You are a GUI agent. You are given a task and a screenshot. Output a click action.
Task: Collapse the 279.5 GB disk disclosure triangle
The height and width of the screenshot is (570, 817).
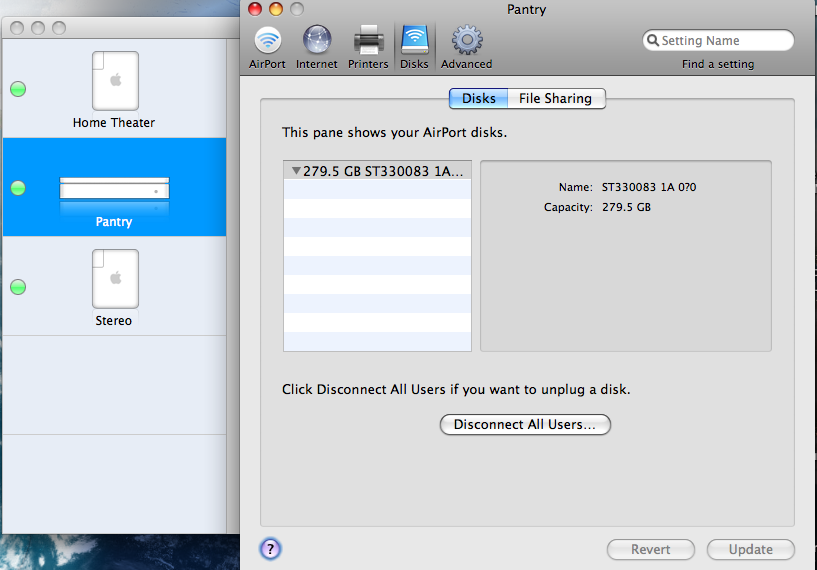[296, 170]
